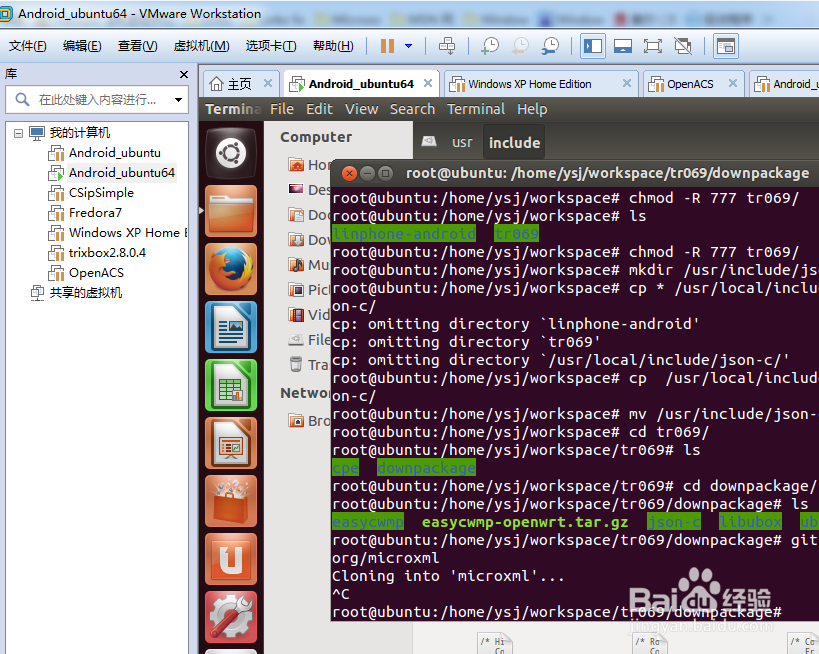Image resolution: width=819 pixels, height=654 pixels.
Task: Select Android_ubuntu in the library tree
Action: [115, 153]
